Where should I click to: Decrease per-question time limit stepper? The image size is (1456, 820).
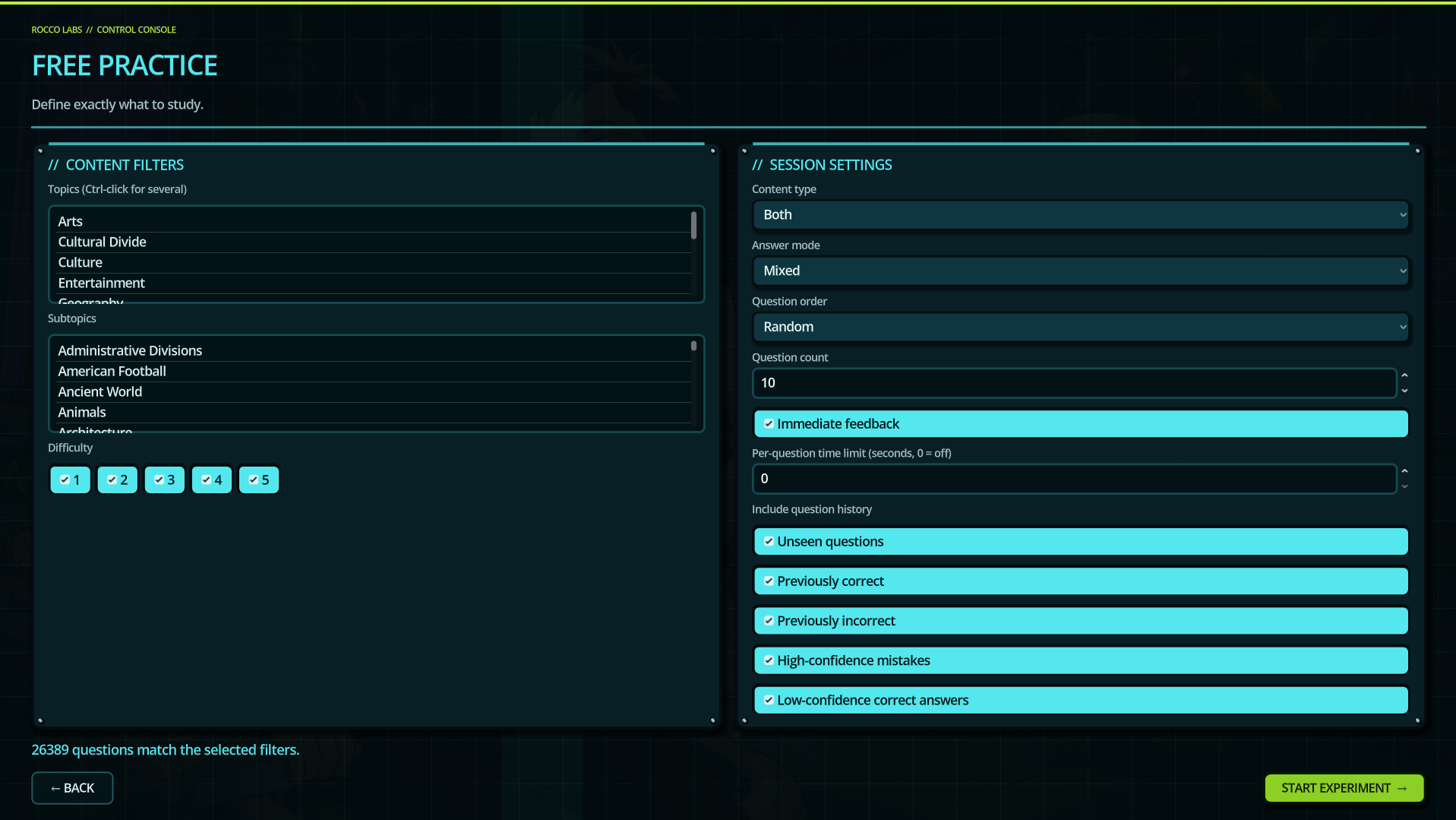click(x=1404, y=486)
